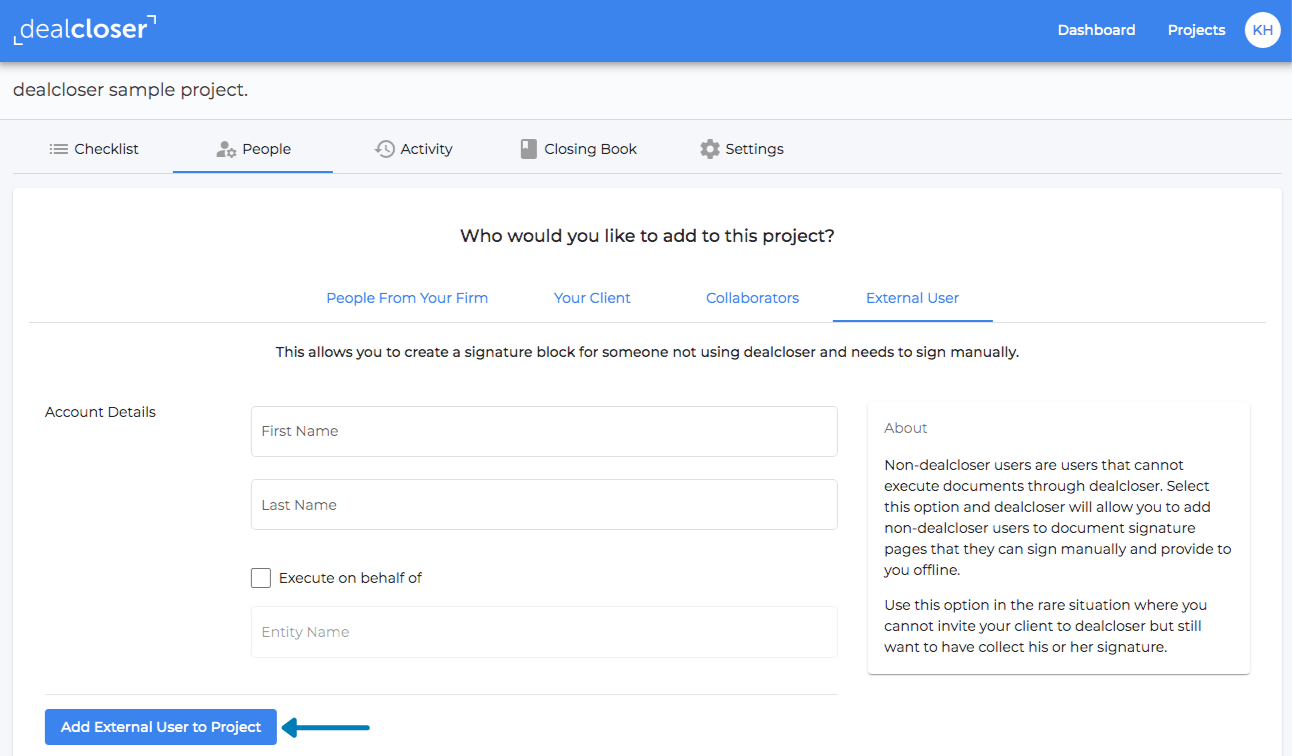This screenshot has height=756, width=1292.
Task: Click the arrow pointing at the add button
Action: tap(325, 727)
